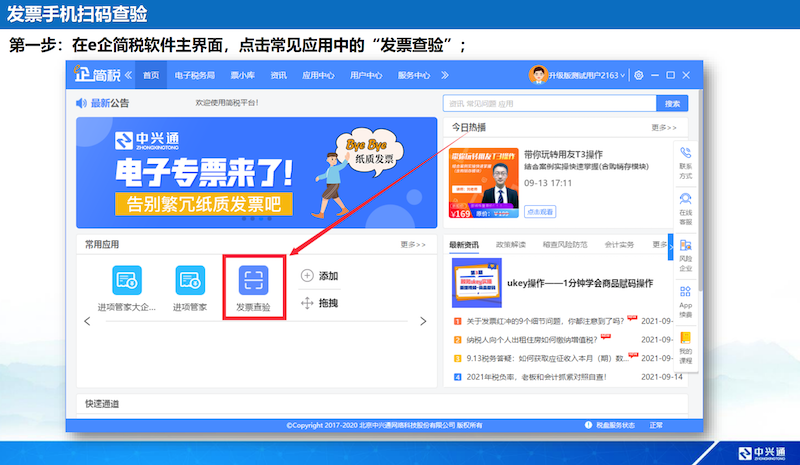
Task: Open 我的课程 sidebar icon
Action: click(x=685, y=339)
